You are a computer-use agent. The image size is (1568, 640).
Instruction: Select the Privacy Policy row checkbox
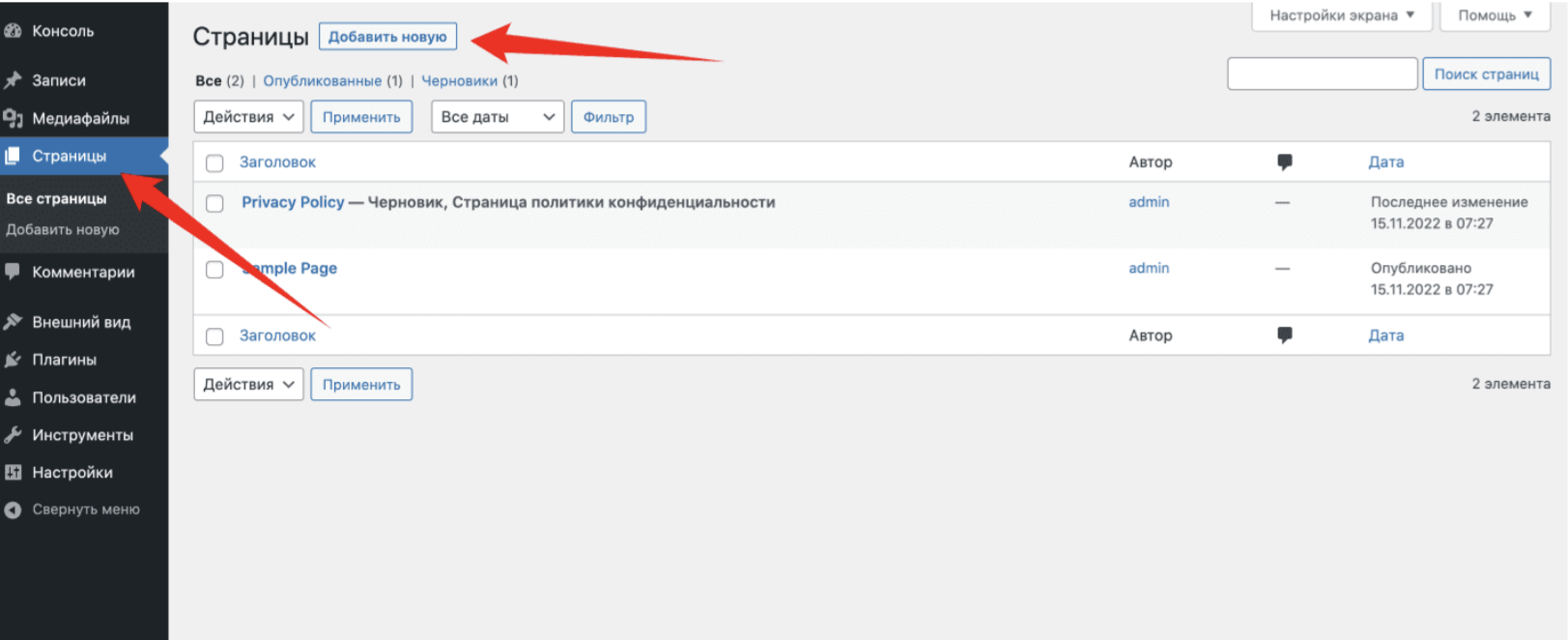point(214,203)
